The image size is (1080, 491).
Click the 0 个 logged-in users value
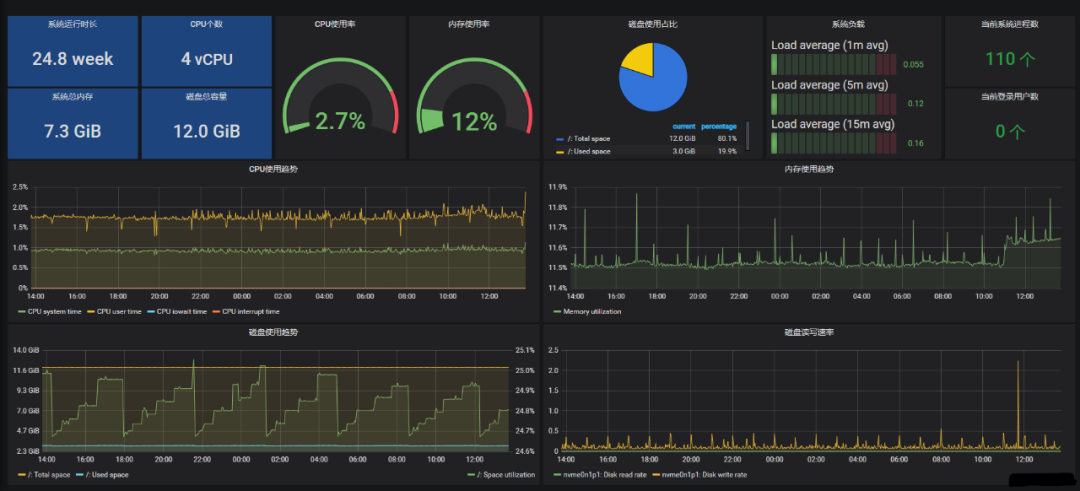tap(1010, 131)
